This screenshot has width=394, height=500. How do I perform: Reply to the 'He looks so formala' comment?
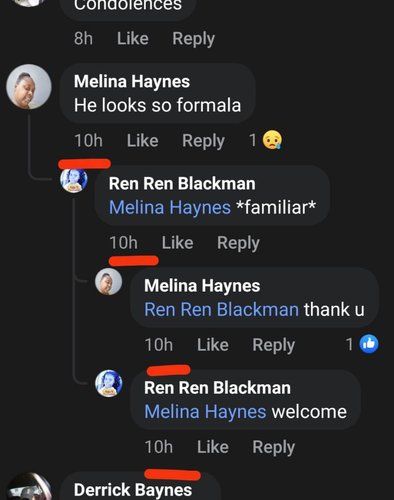[x=203, y=141]
